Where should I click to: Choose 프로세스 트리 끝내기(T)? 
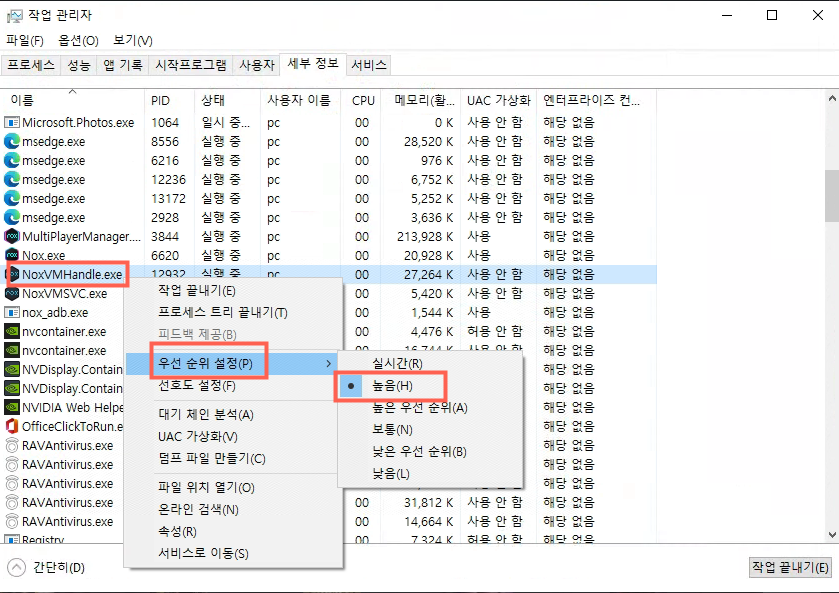pyautogui.click(x=223, y=313)
